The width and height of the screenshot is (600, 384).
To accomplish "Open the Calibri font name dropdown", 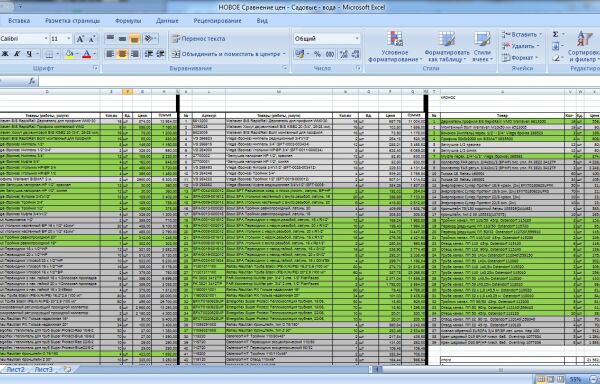I will 46,39.
